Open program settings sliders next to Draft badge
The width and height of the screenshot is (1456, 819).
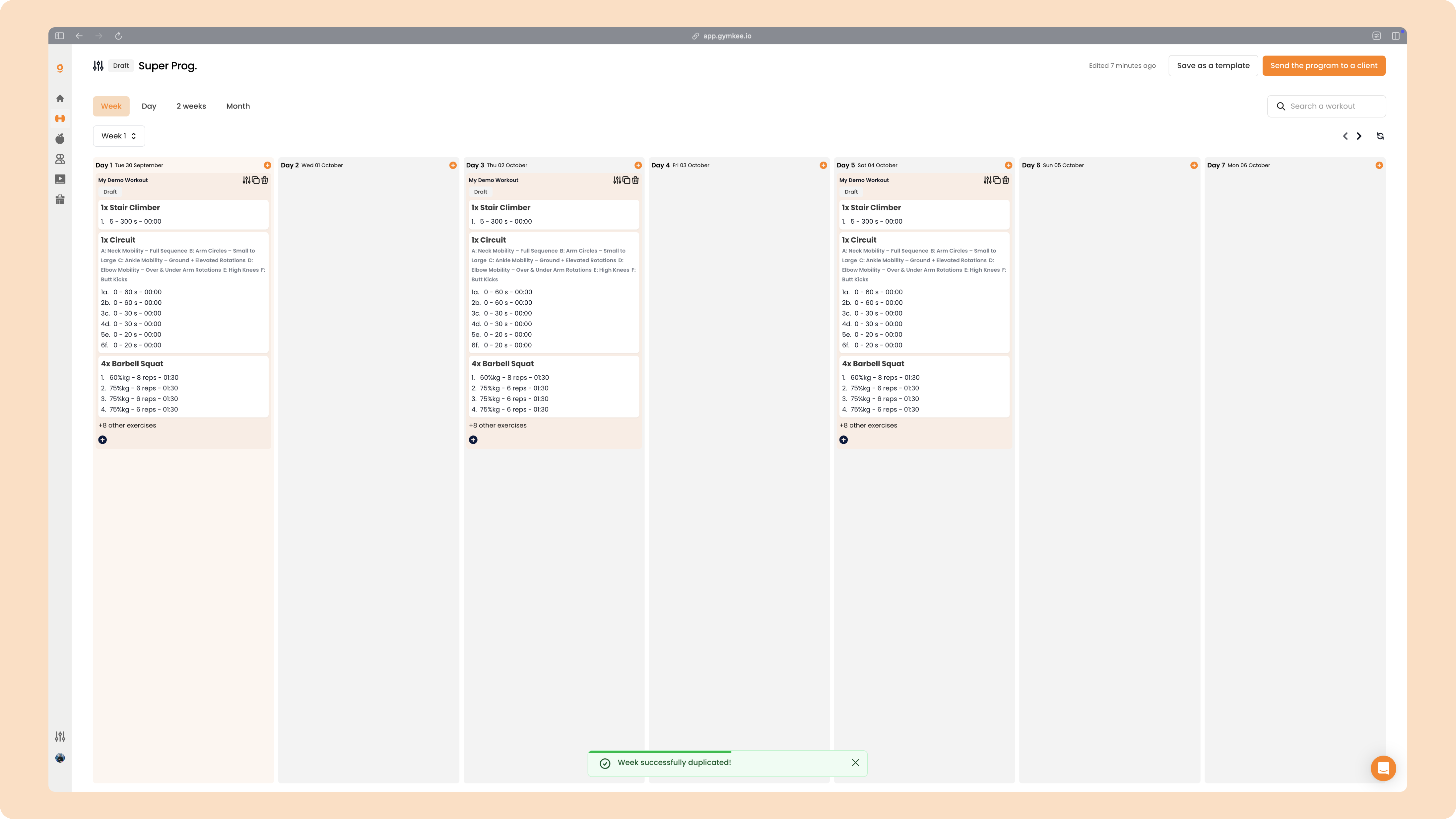tap(99, 66)
